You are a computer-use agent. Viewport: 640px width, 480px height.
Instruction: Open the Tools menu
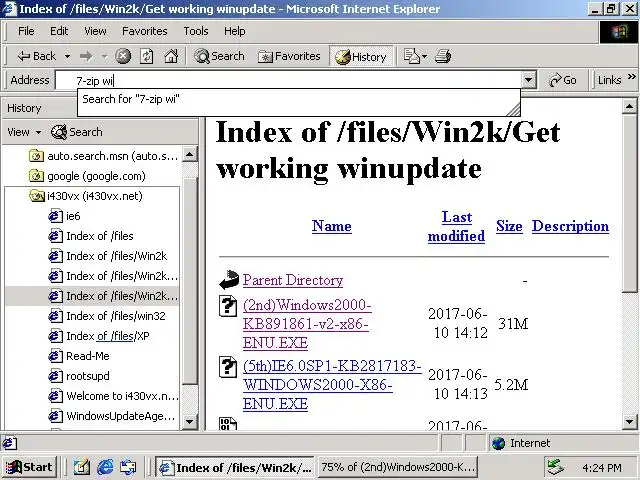pos(196,31)
